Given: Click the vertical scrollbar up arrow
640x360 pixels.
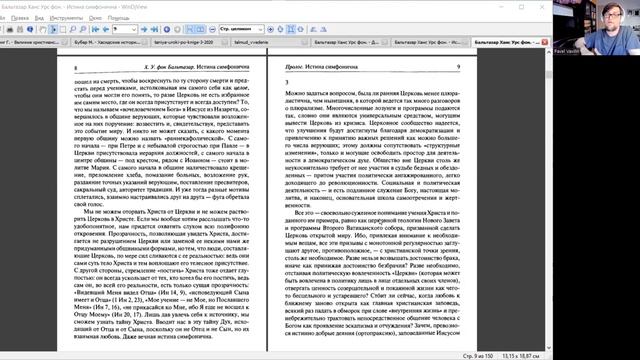Looking at the screenshot, I should pos(549,52).
